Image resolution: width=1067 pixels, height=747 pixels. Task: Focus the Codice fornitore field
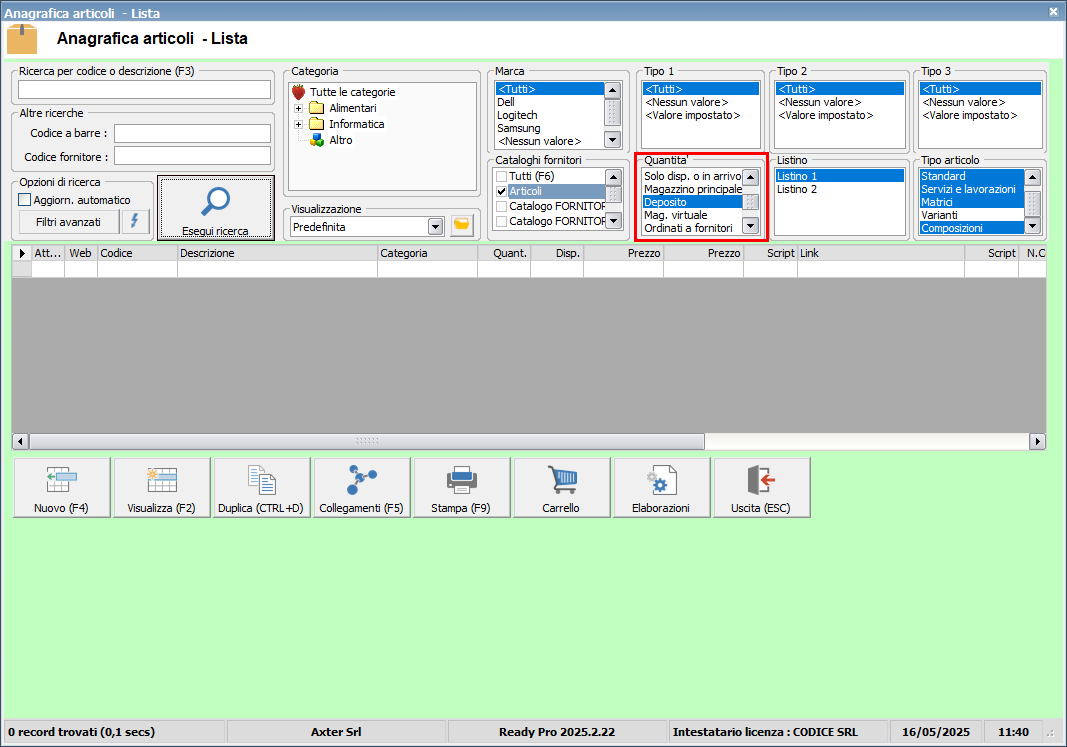193,156
